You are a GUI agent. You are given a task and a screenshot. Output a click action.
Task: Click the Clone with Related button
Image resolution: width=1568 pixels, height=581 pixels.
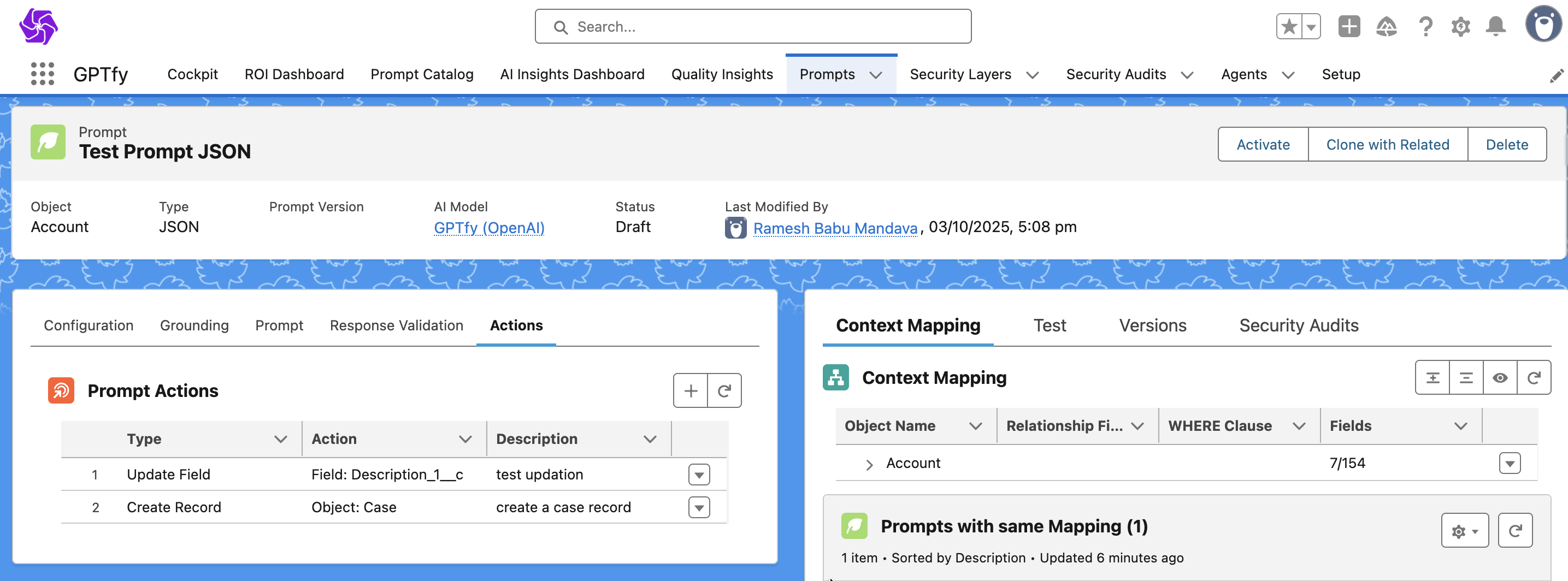1387,144
